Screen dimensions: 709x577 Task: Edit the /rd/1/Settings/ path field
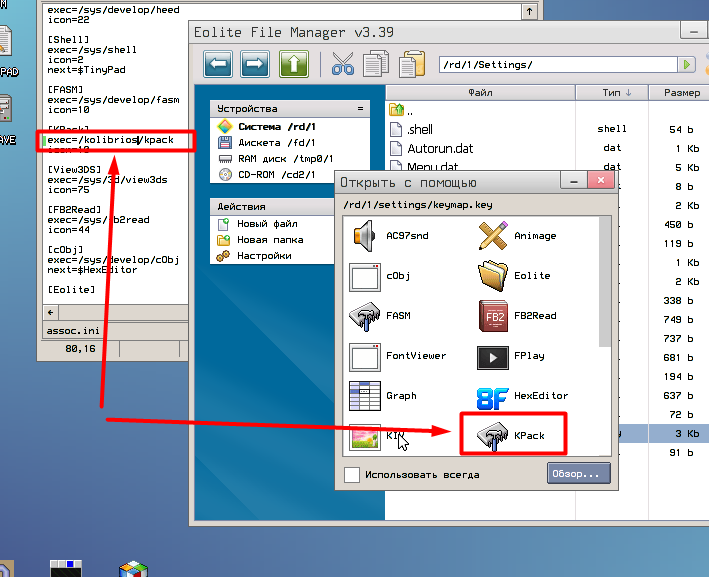[x=558, y=65]
